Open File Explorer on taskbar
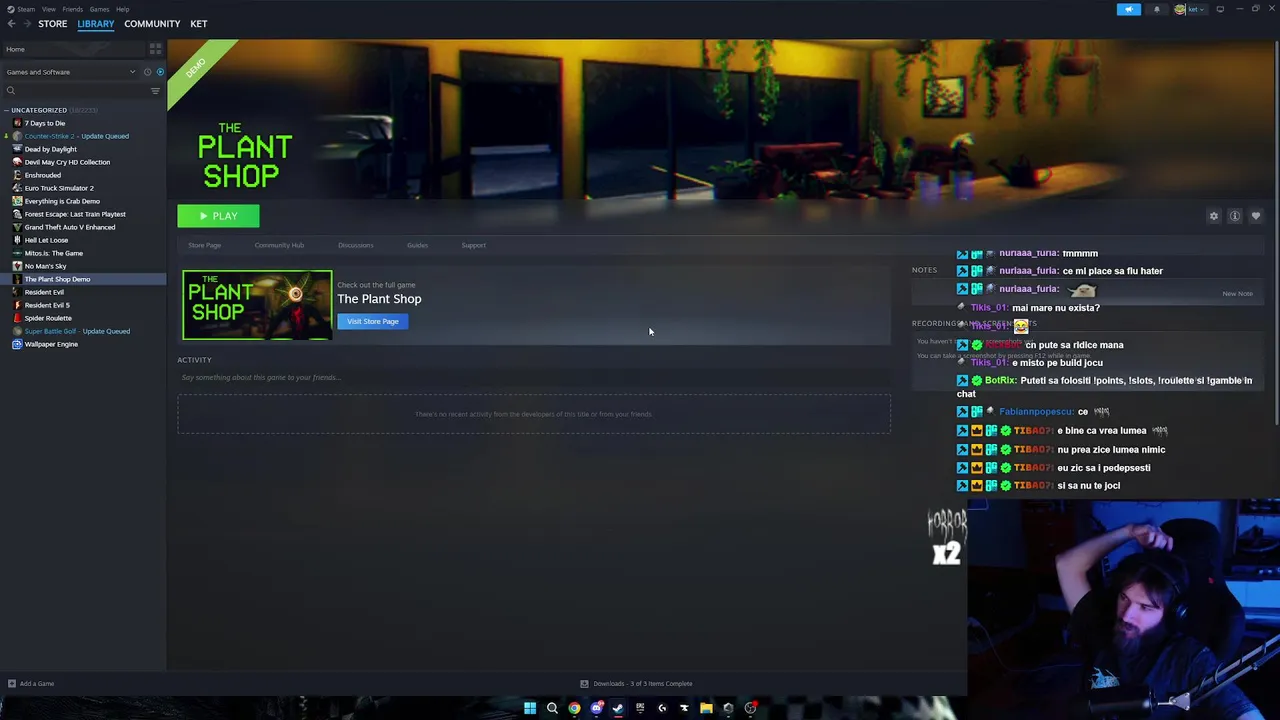The image size is (1280, 720). point(706,708)
